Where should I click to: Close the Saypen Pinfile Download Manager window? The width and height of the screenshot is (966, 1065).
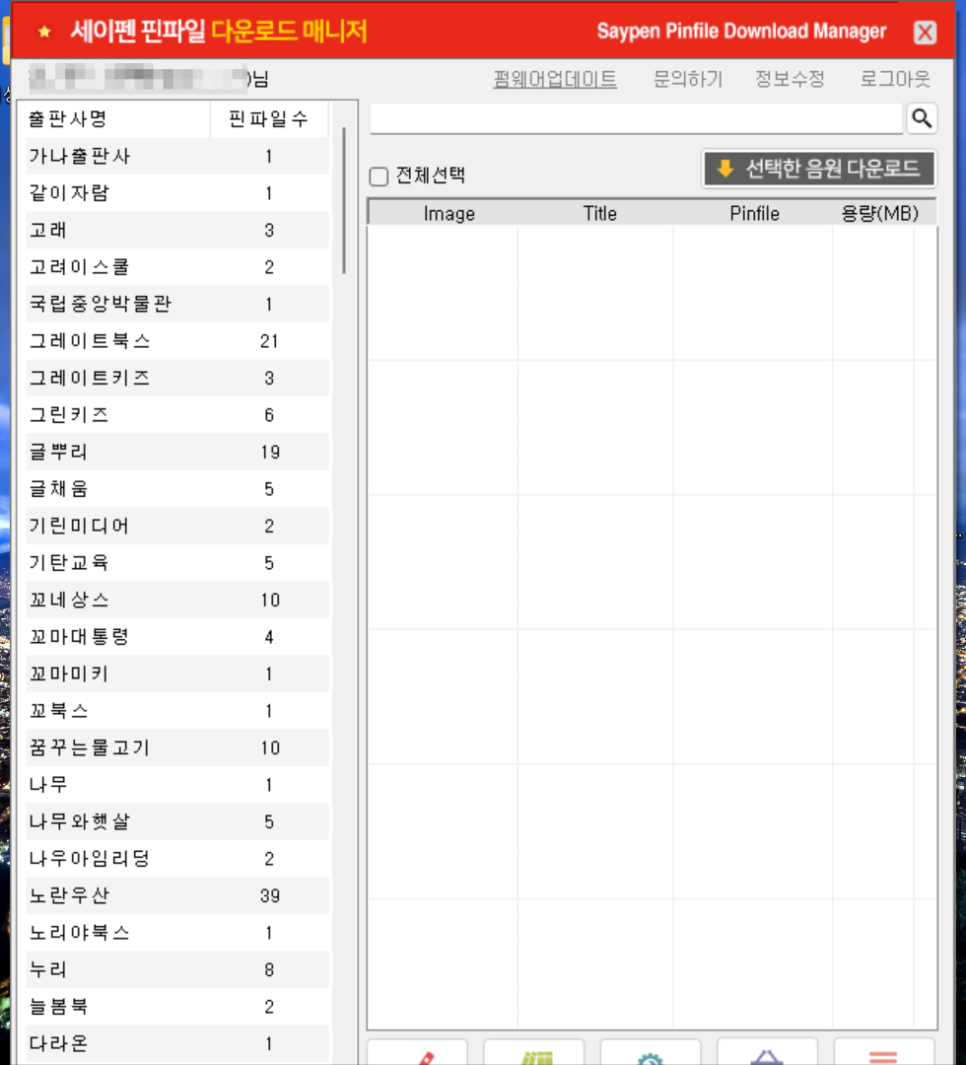(925, 32)
